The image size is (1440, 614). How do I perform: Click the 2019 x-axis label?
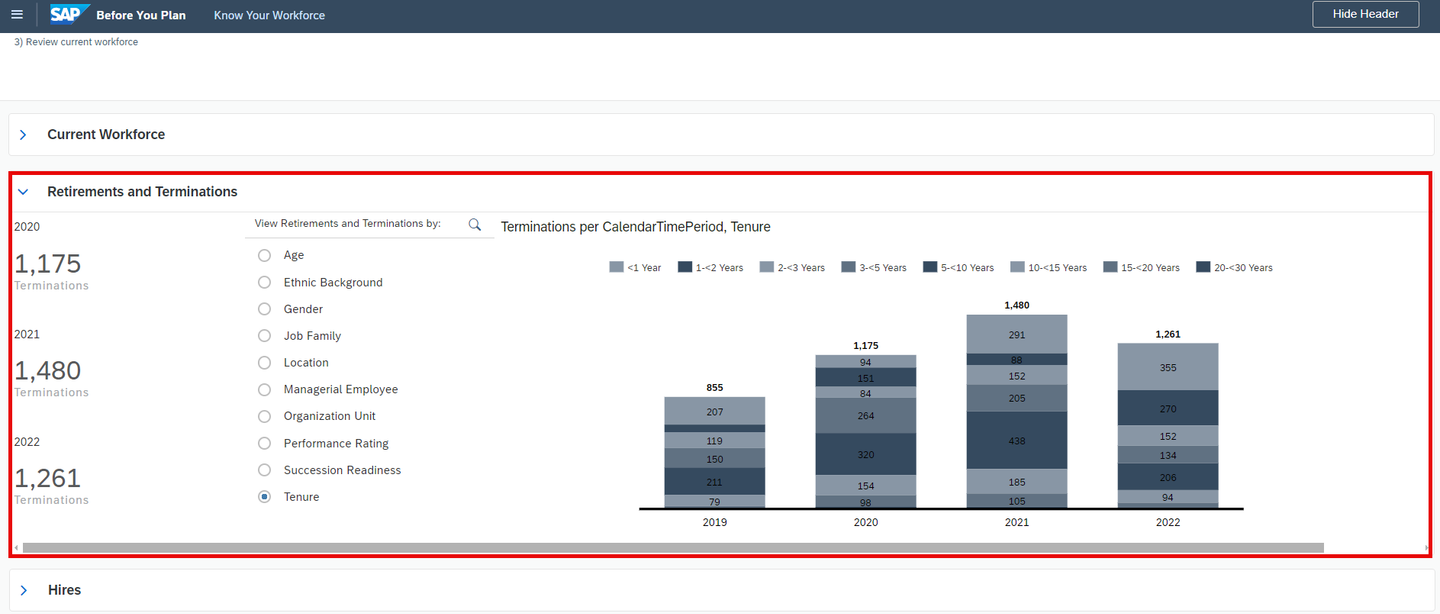[715, 522]
